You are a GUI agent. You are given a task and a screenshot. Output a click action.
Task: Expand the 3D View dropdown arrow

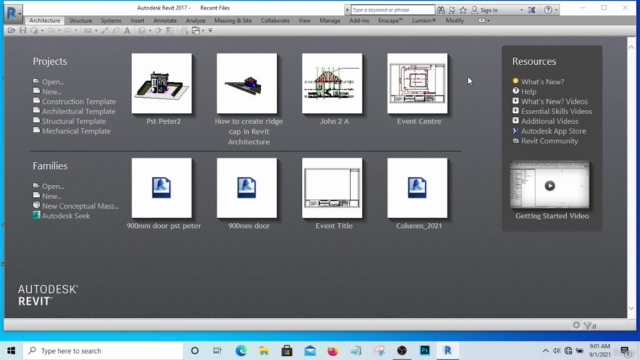click(150, 31)
